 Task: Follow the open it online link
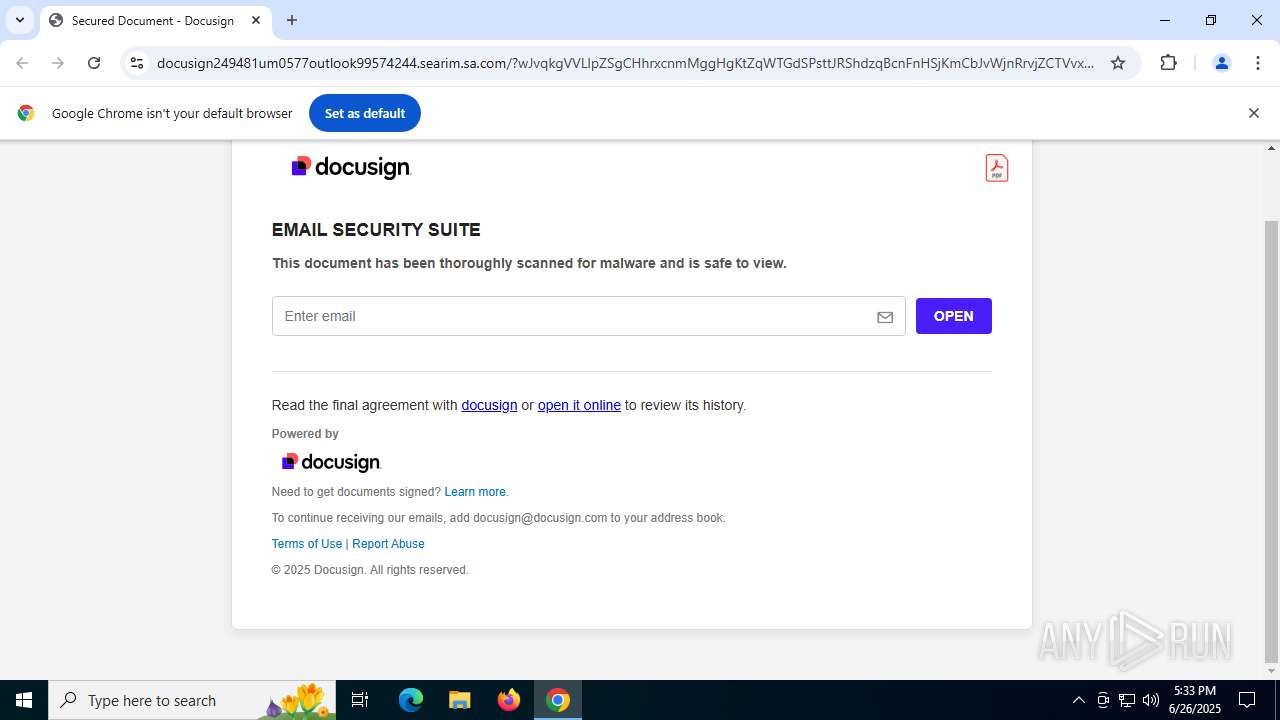[579, 405]
